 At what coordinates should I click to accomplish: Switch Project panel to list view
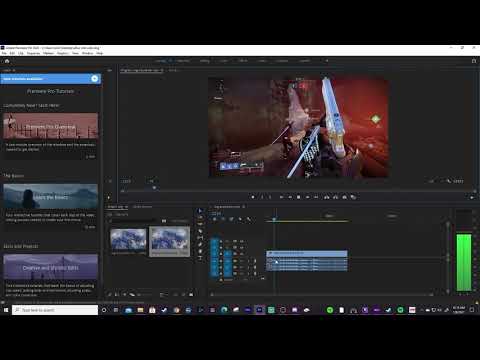117,295
